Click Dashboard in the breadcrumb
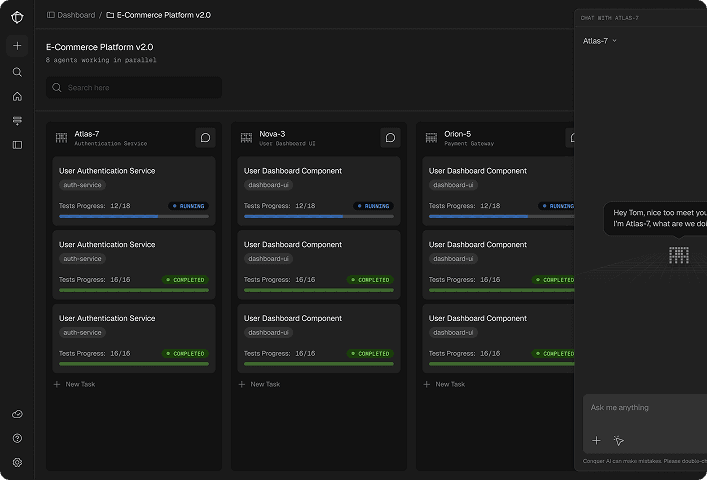 (x=76, y=15)
